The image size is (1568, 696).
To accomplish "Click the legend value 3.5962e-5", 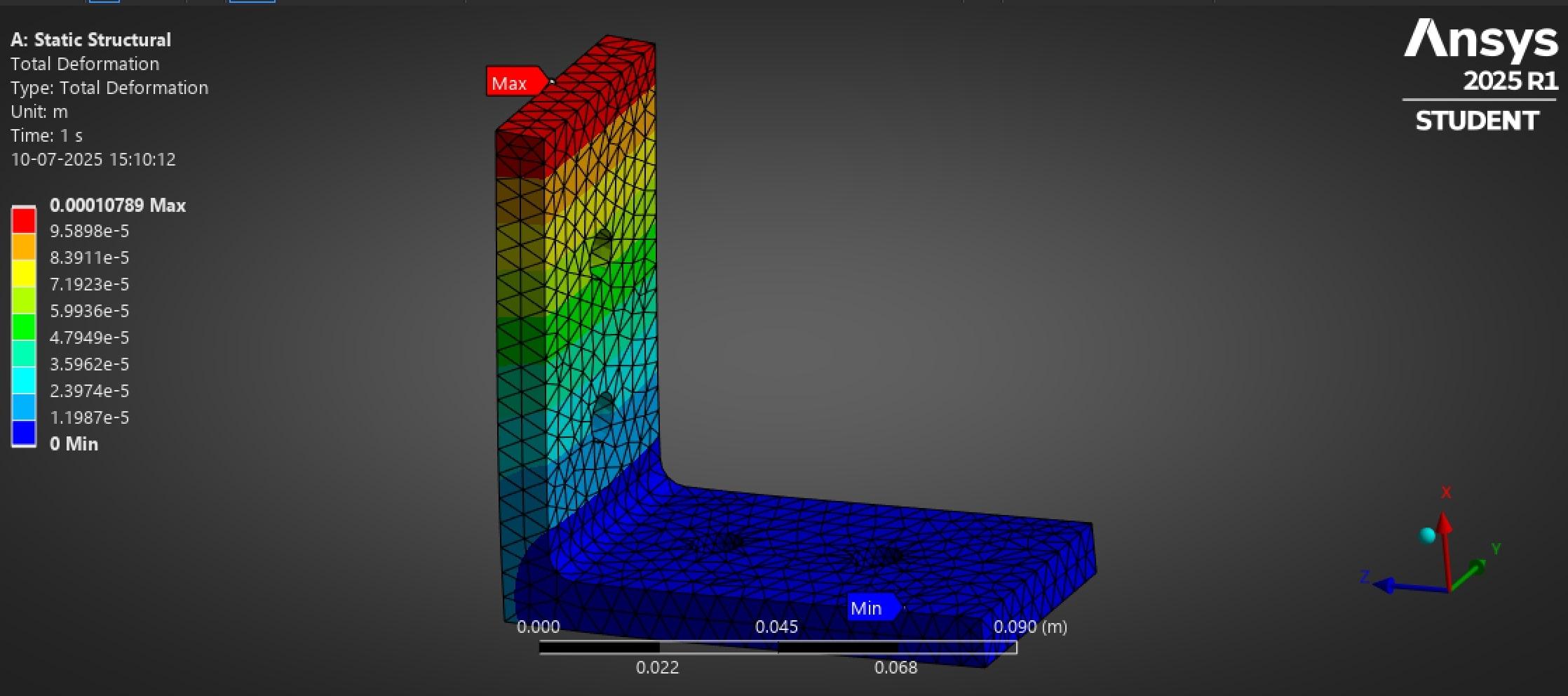I will pos(89,364).
